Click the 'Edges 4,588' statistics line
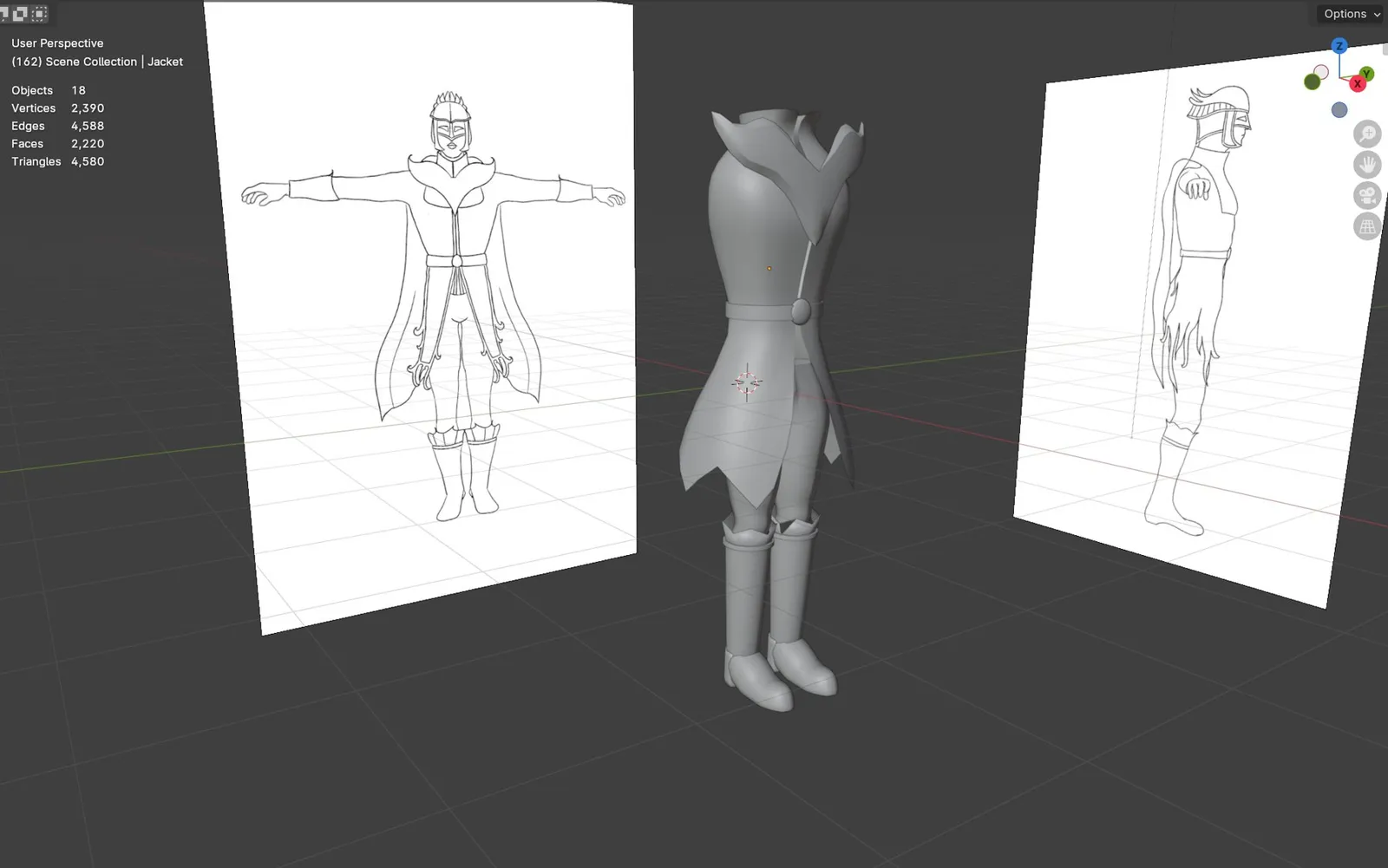Screen dimensions: 1388x868 coord(57,126)
